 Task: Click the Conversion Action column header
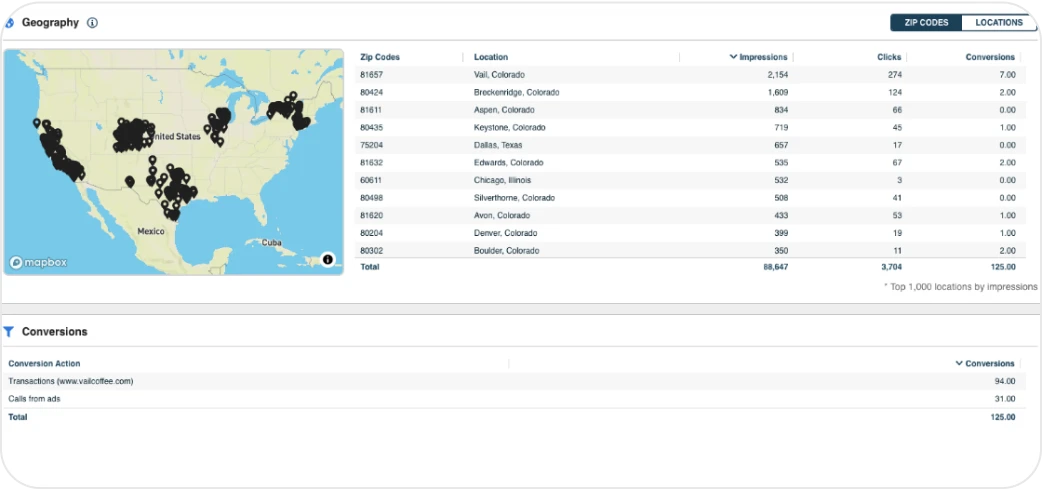pos(45,364)
